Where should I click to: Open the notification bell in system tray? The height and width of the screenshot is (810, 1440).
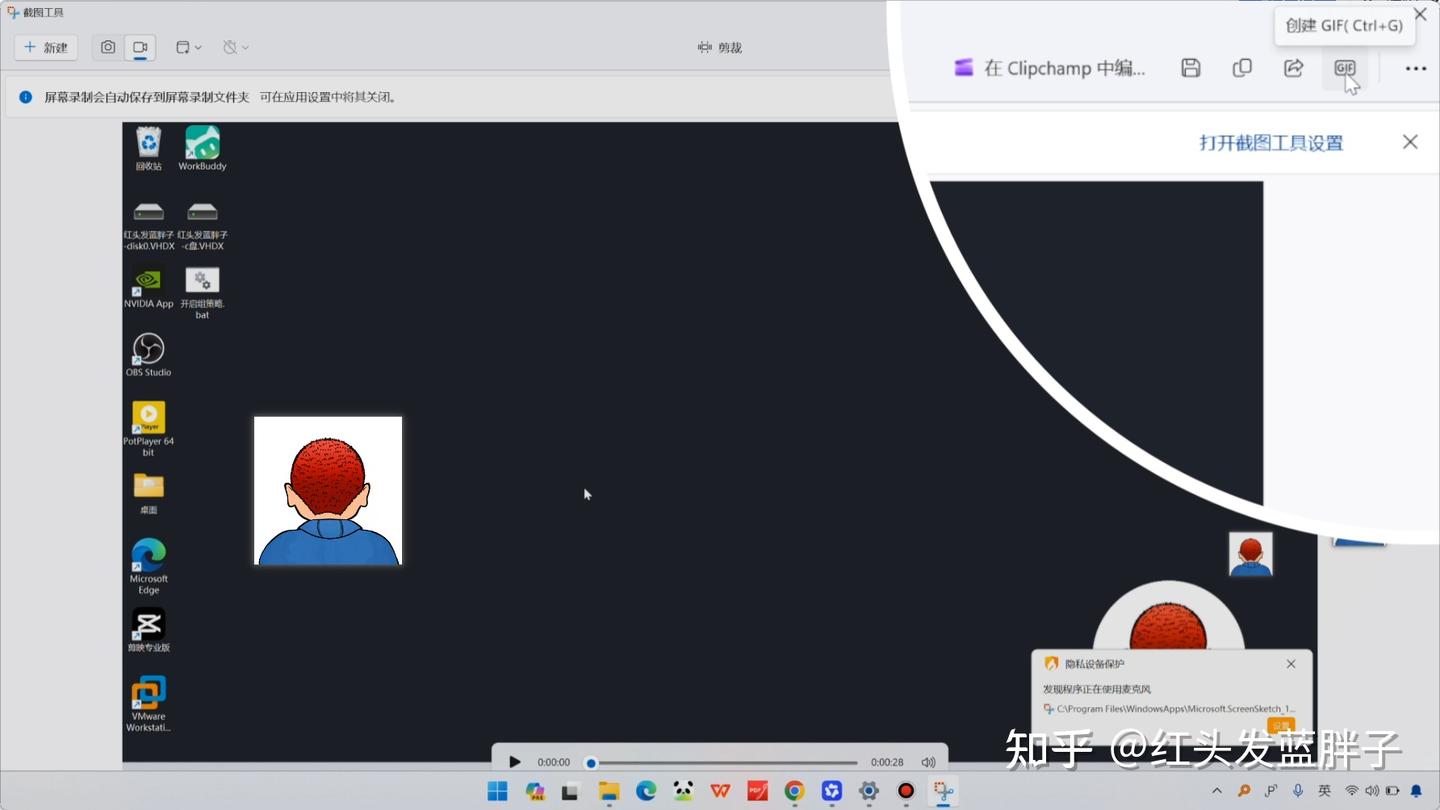pyautogui.click(x=1416, y=791)
